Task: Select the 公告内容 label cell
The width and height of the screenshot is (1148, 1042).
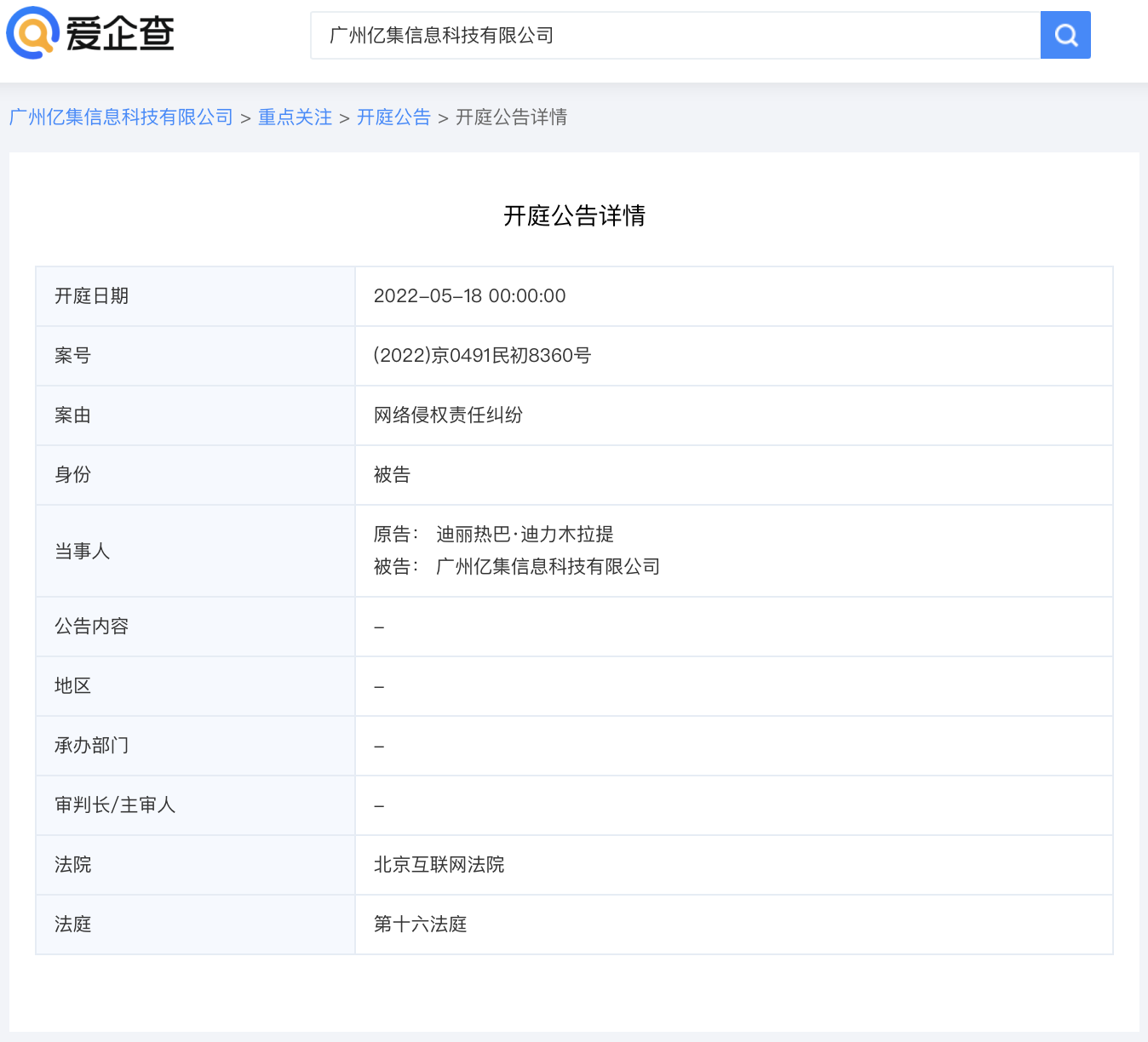Action: point(195,627)
